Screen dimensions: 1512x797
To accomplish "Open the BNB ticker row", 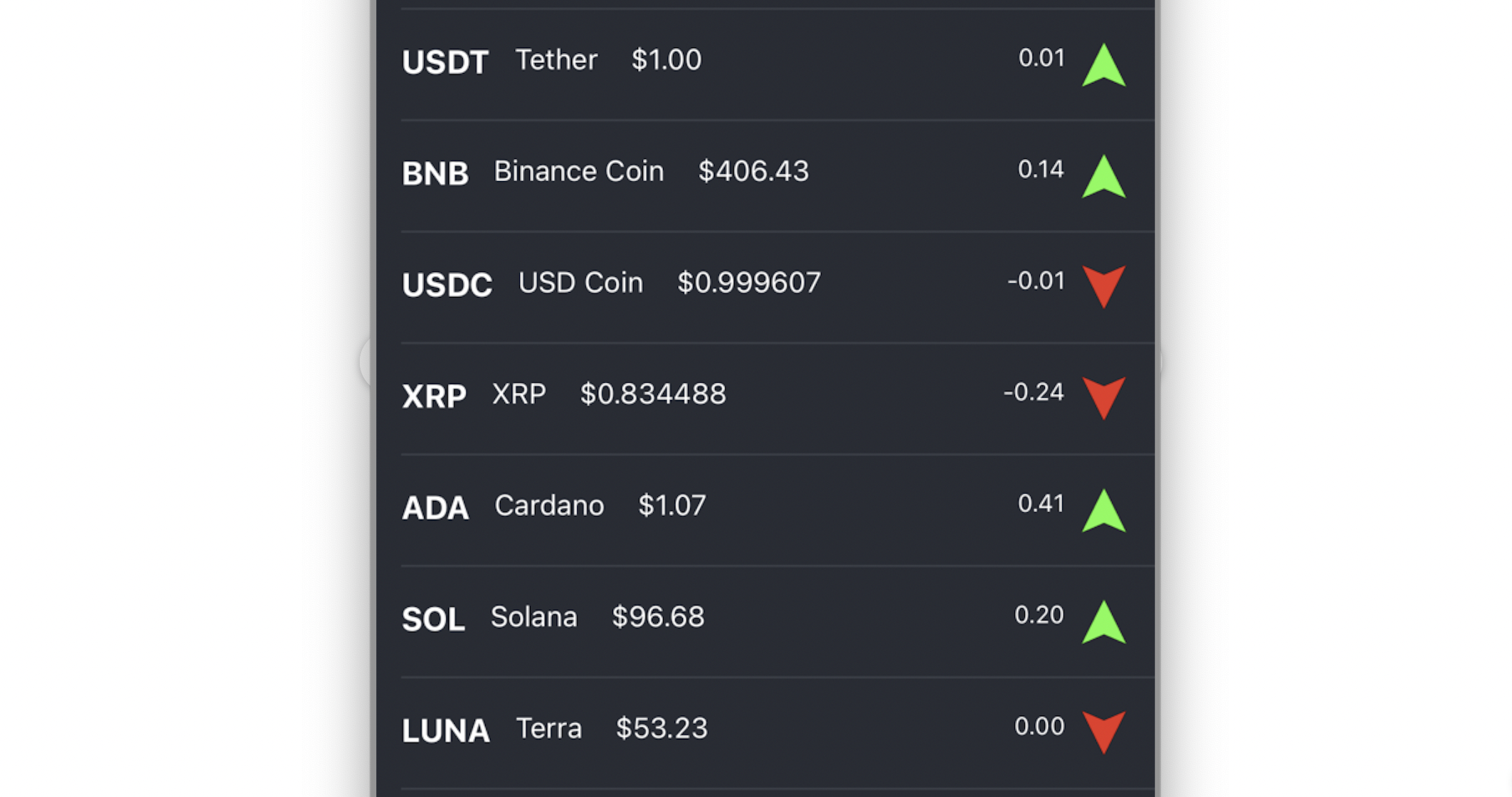I will (777, 176).
